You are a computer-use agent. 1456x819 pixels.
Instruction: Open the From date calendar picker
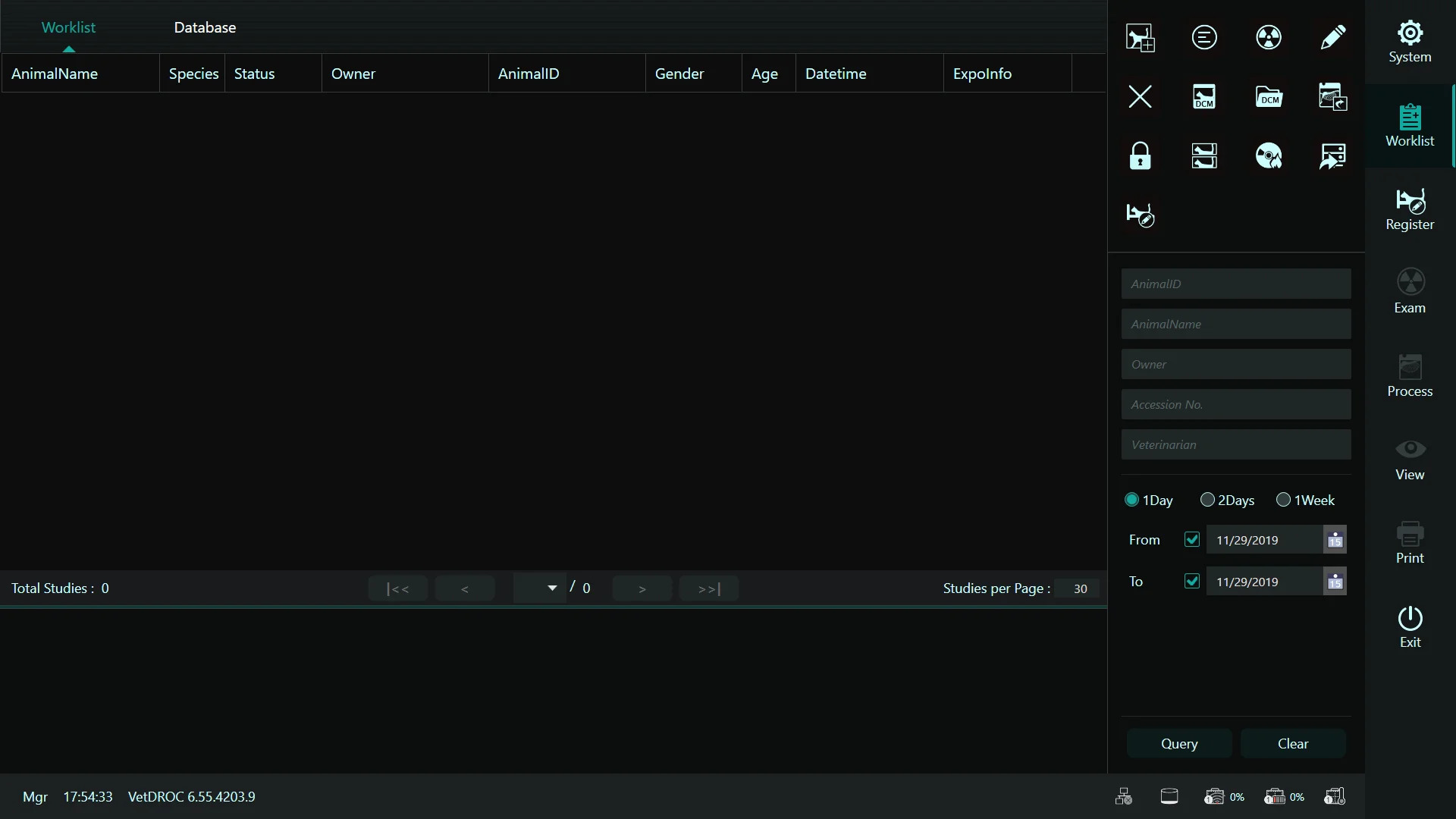(x=1335, y=540)
